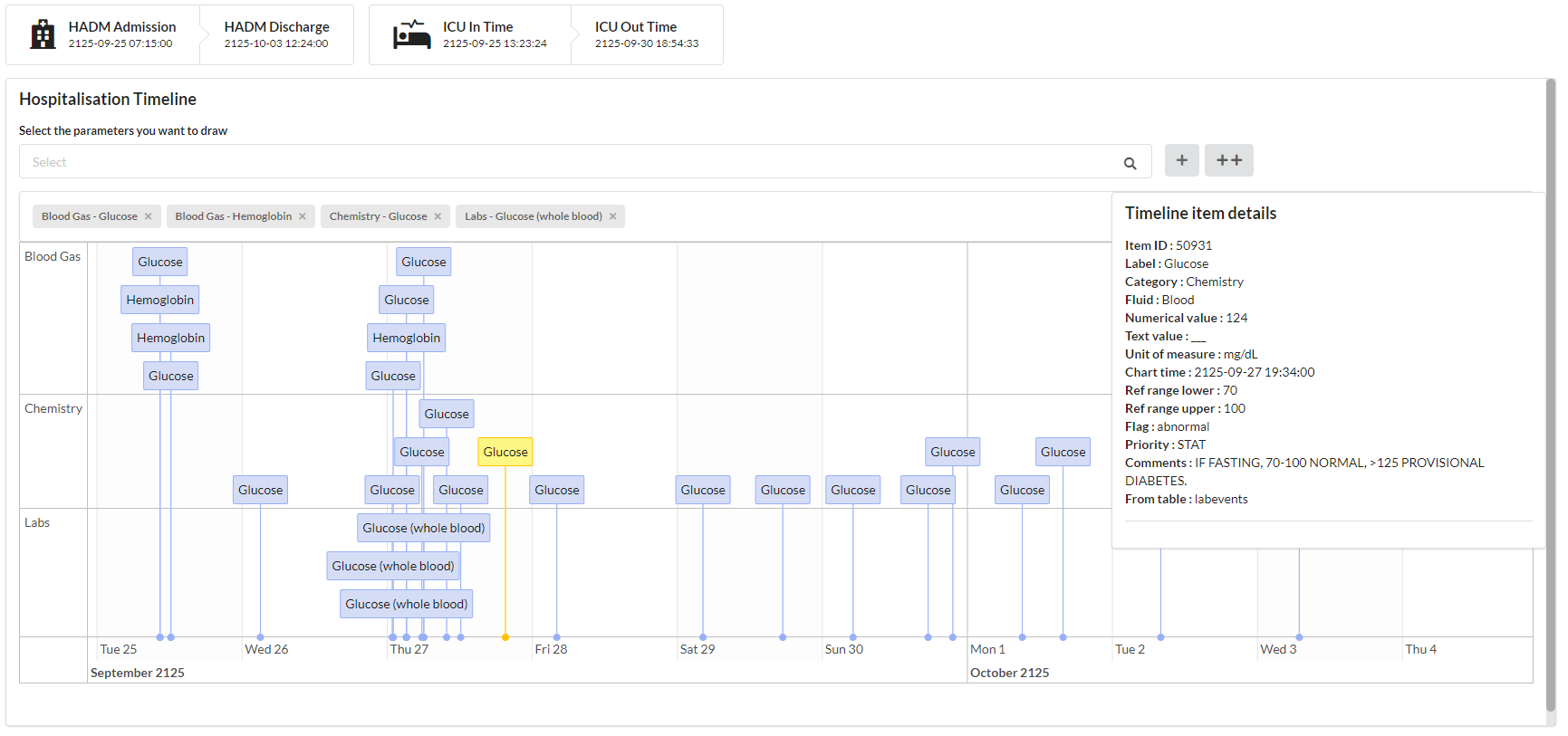Select Chemistry Glucose item at Fri 28

(557, 490)
